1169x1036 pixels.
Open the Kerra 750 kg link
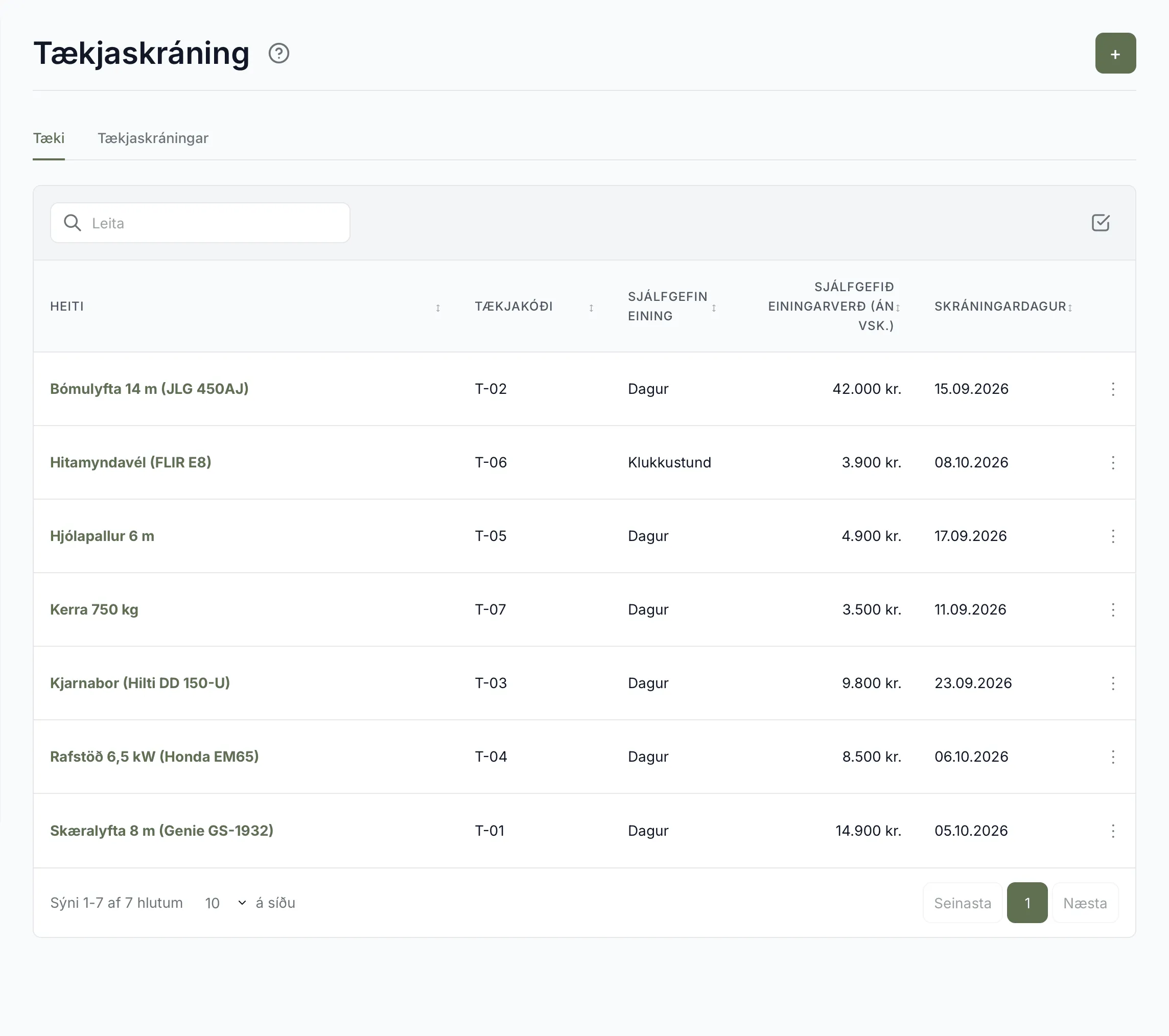click(94, 609)
